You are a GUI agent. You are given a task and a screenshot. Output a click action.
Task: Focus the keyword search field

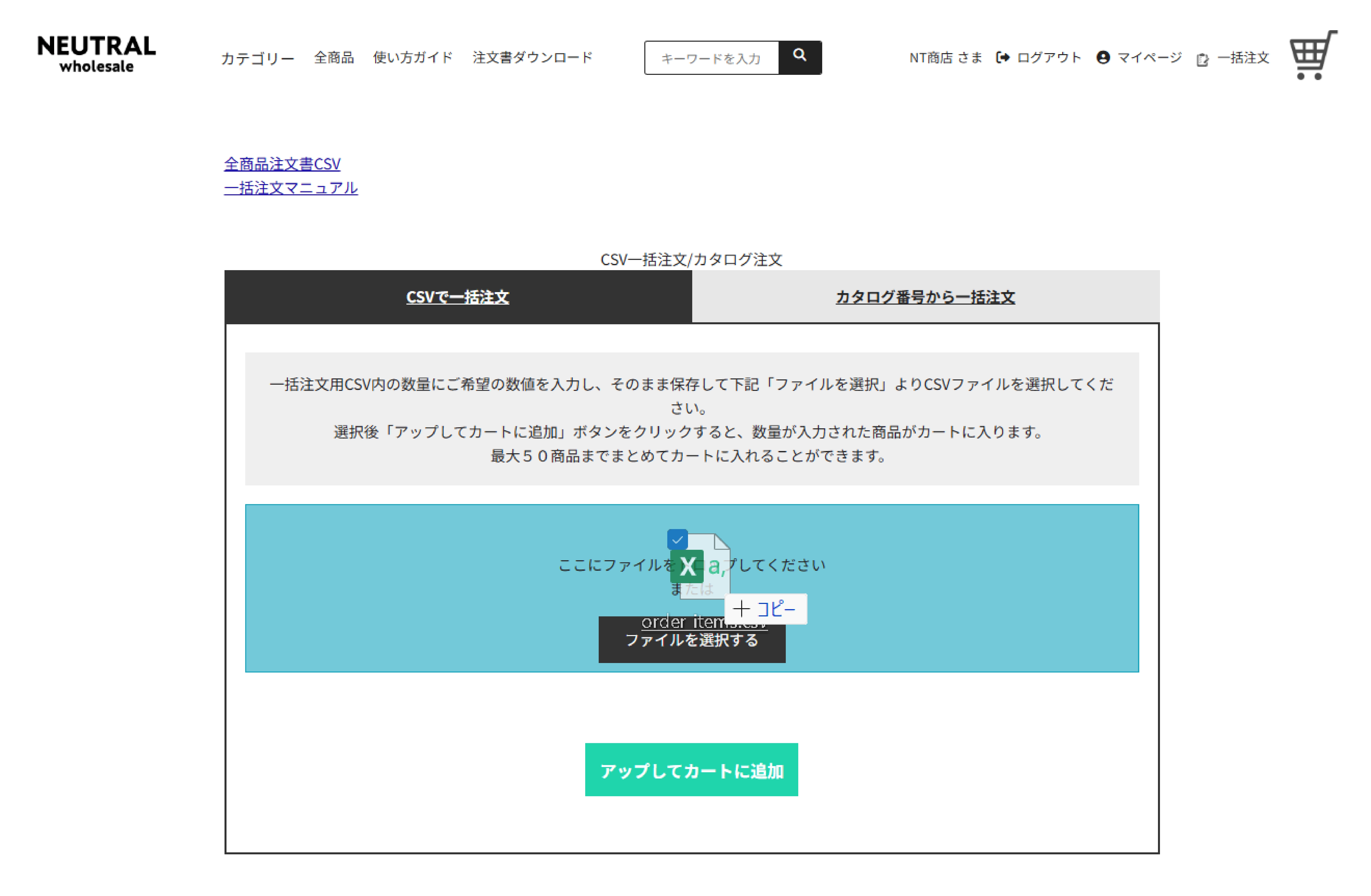tap(712, 58)
